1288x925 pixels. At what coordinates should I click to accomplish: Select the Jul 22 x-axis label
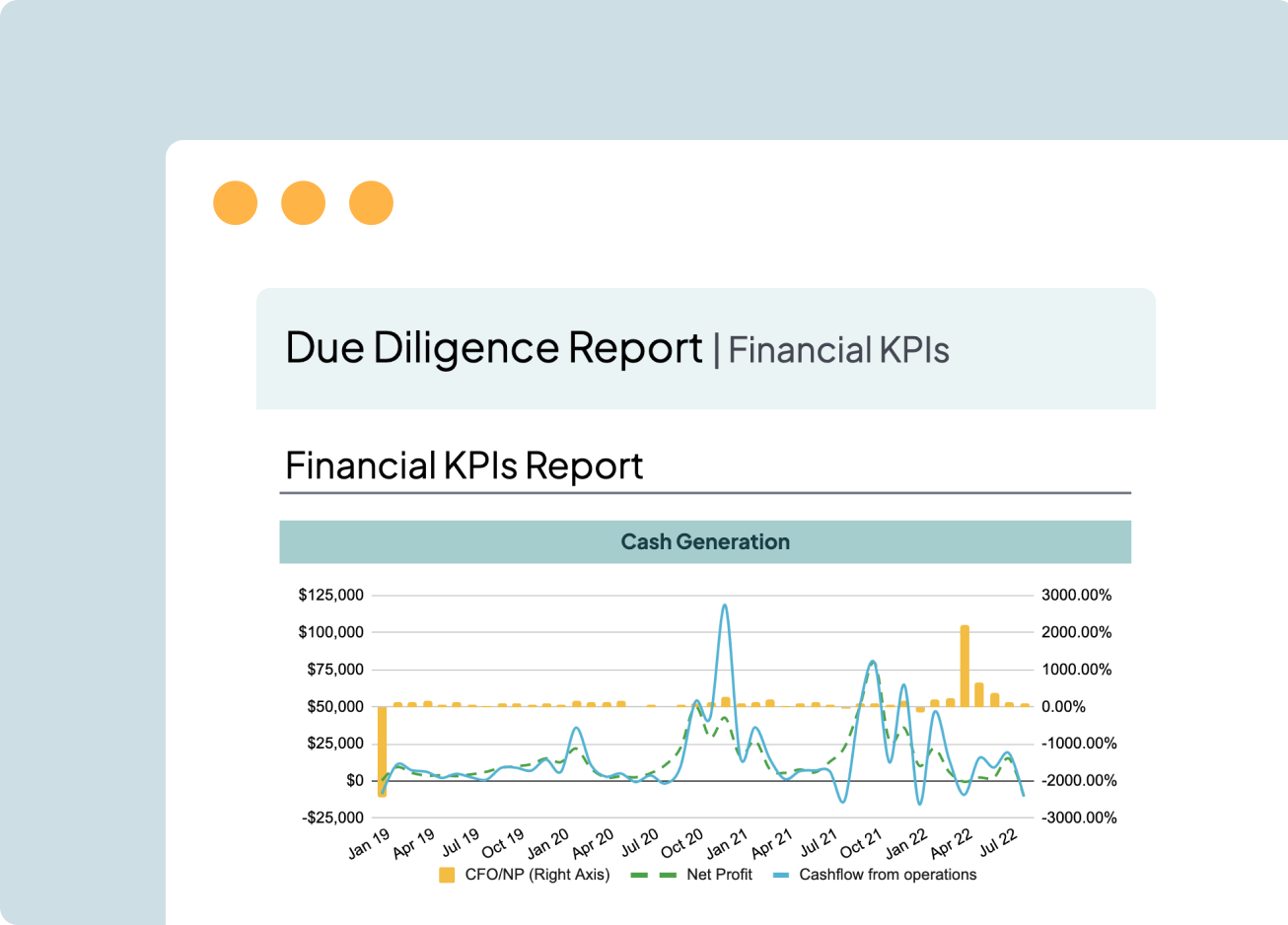[998, 841]
